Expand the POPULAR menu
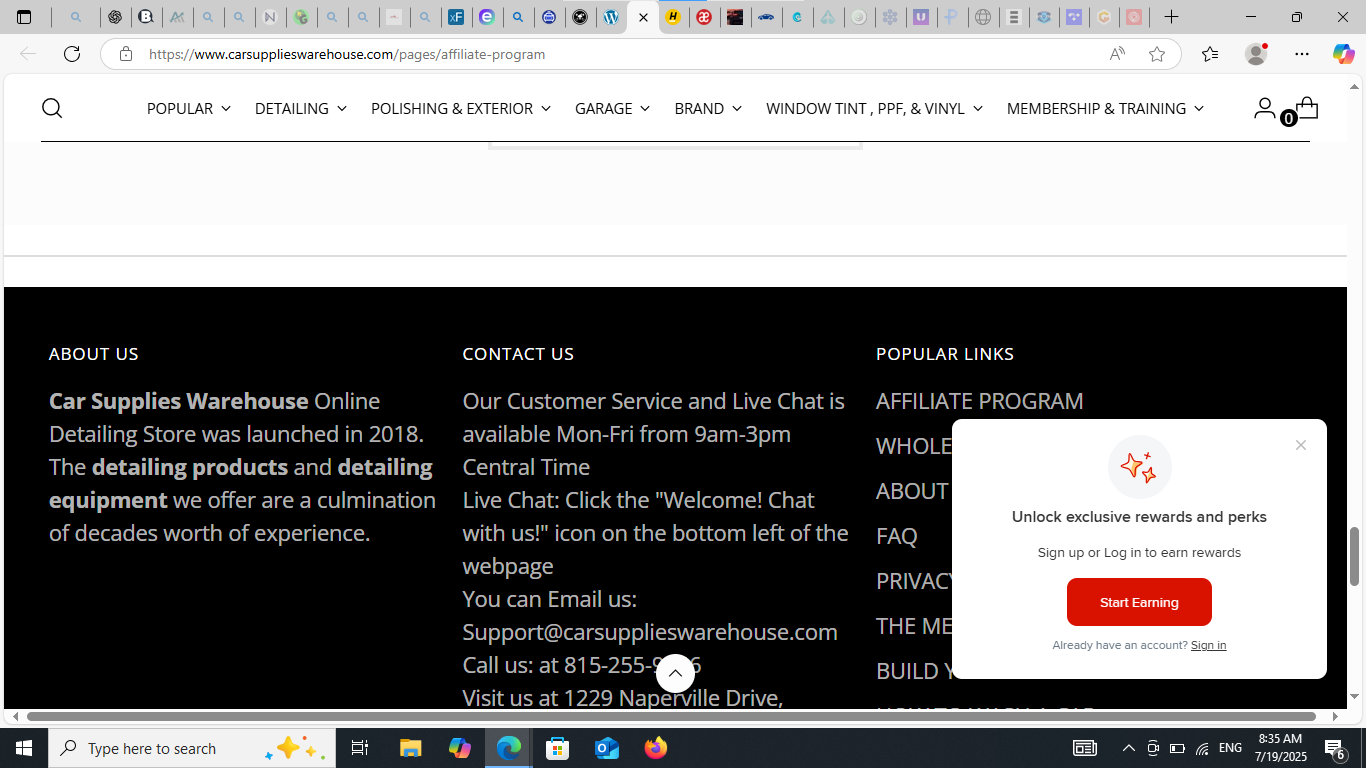Viewport: 1366px width, 768px height. tap(189, 108)
